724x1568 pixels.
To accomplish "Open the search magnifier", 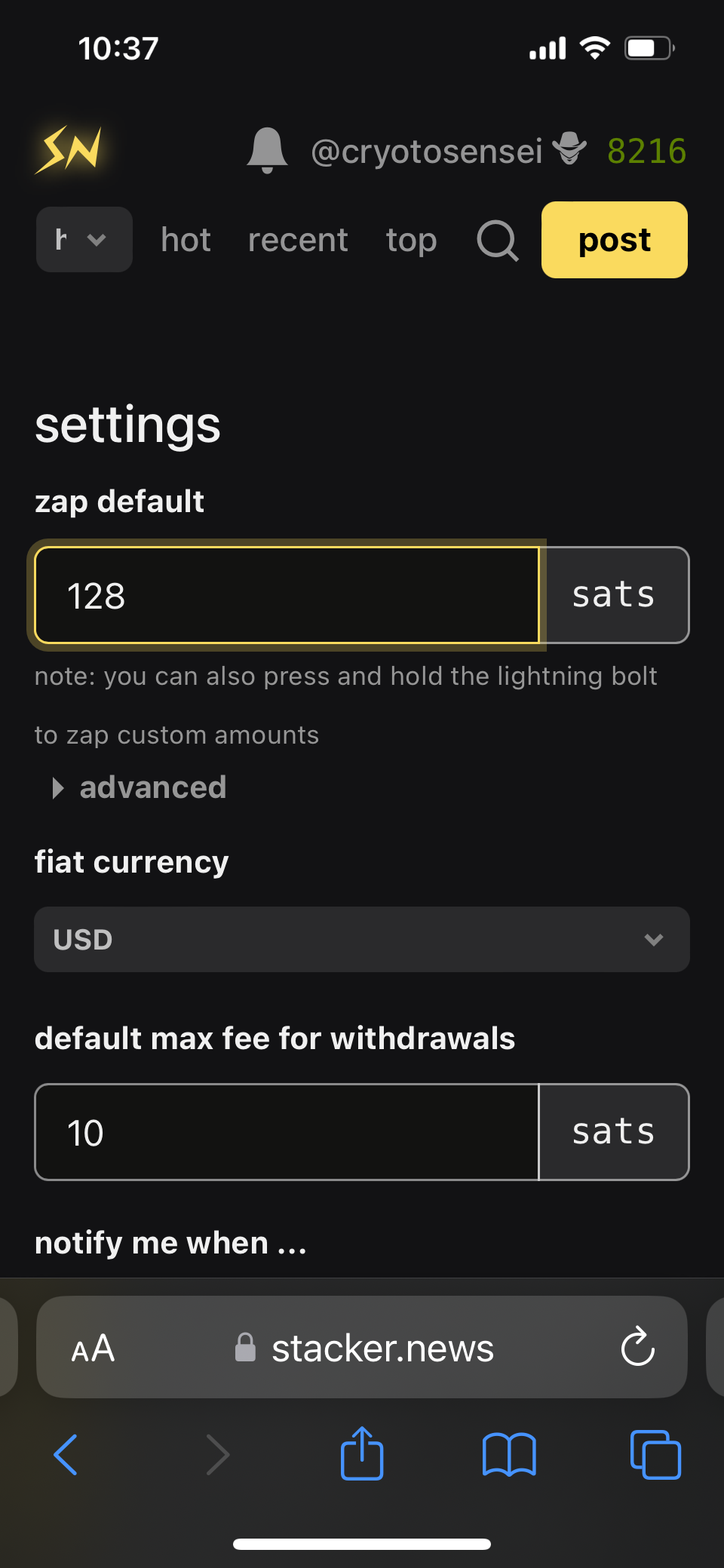I will pos(498,241).
